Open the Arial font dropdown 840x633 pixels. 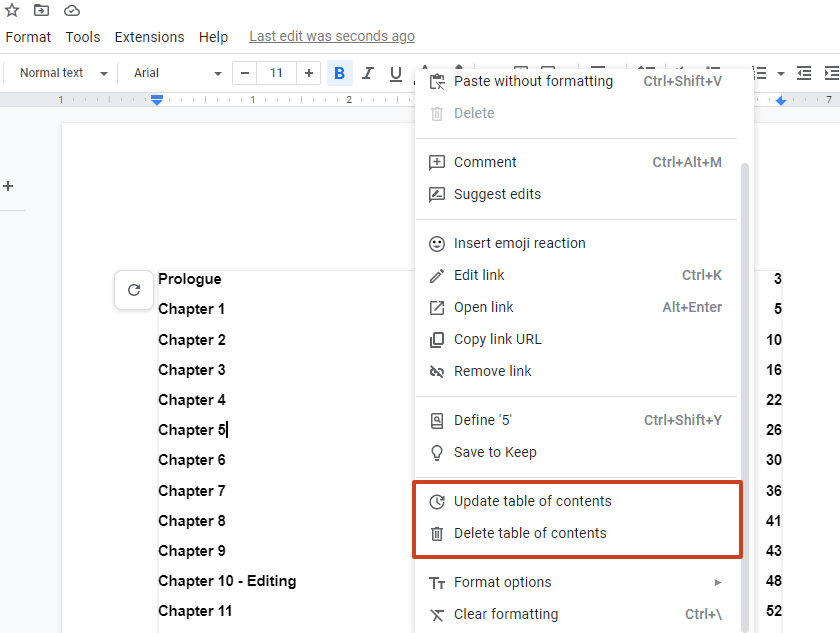click(x=174, y=72)
